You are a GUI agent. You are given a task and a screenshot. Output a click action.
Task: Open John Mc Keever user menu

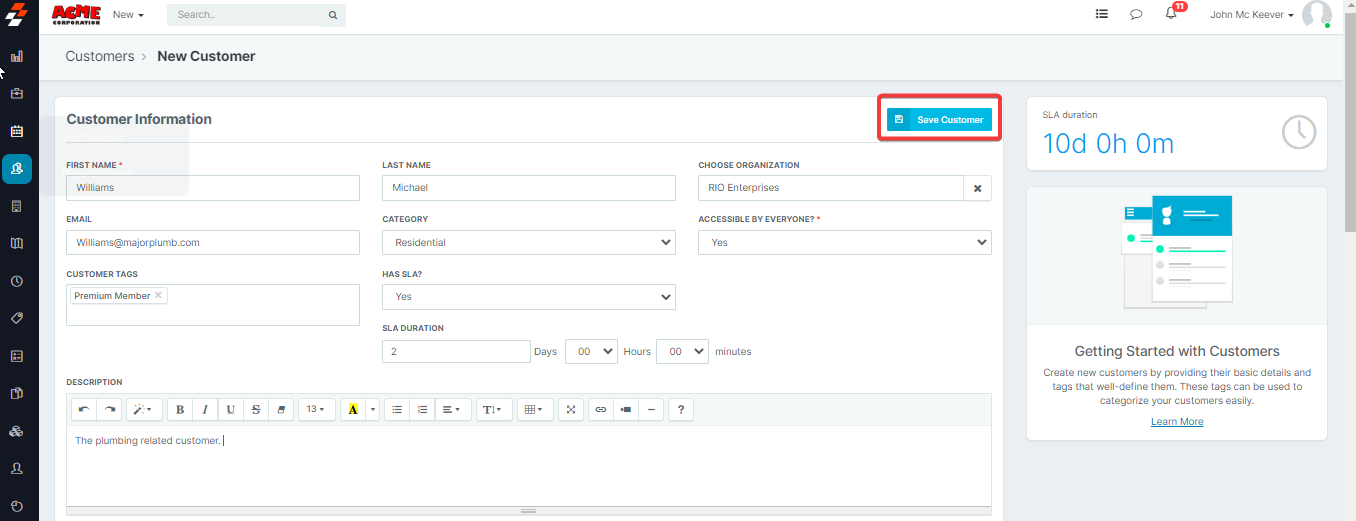1252,15
